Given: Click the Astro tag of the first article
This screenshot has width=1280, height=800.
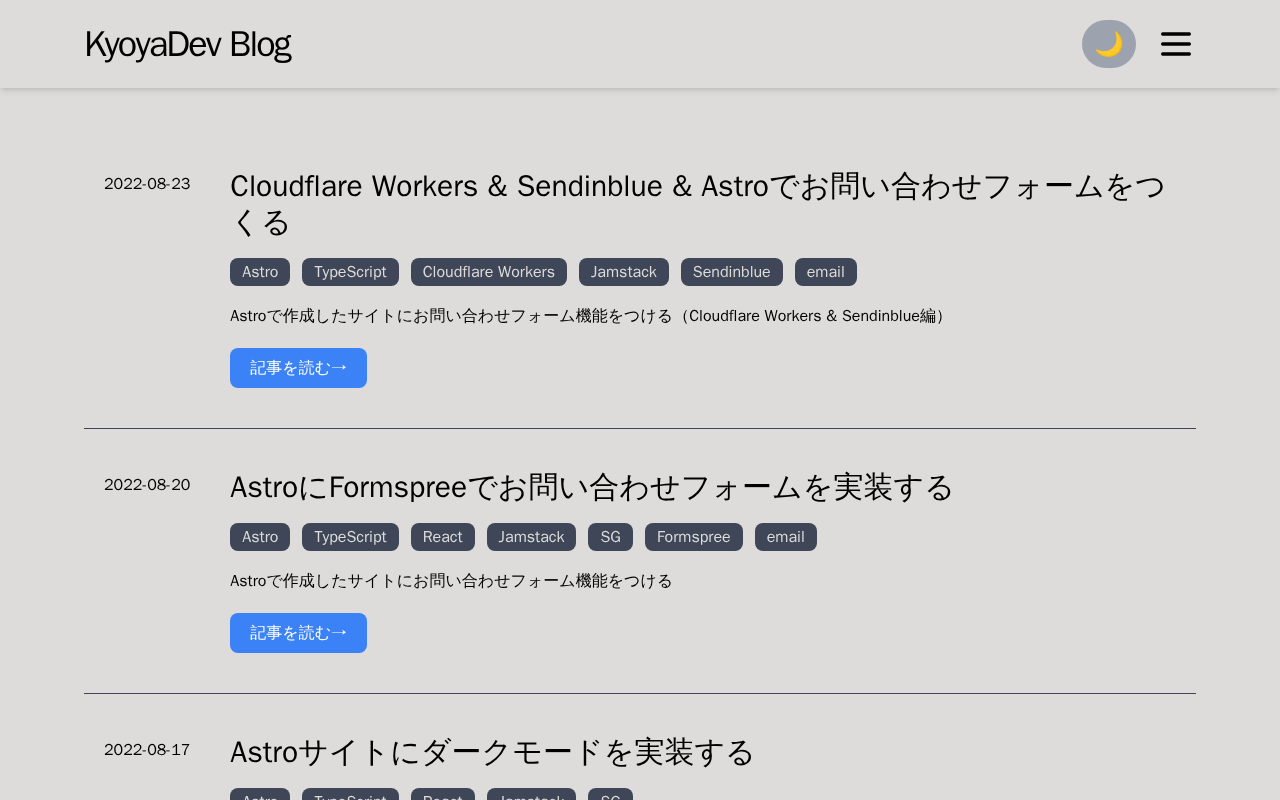Looking at the screenshot, I should point(260,272).
